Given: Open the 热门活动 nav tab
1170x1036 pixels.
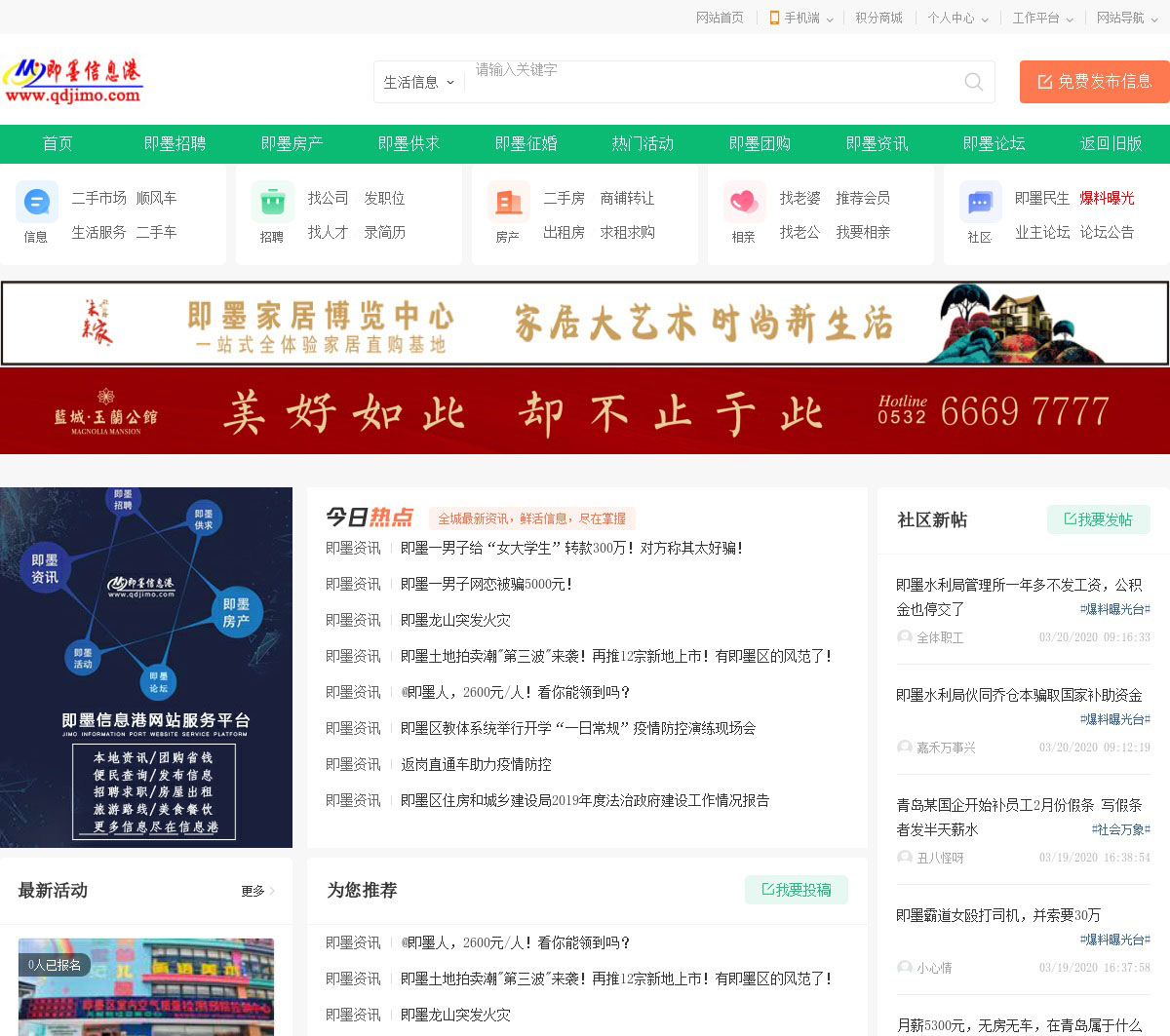Looking at the screenshot, I should point(643,143).
